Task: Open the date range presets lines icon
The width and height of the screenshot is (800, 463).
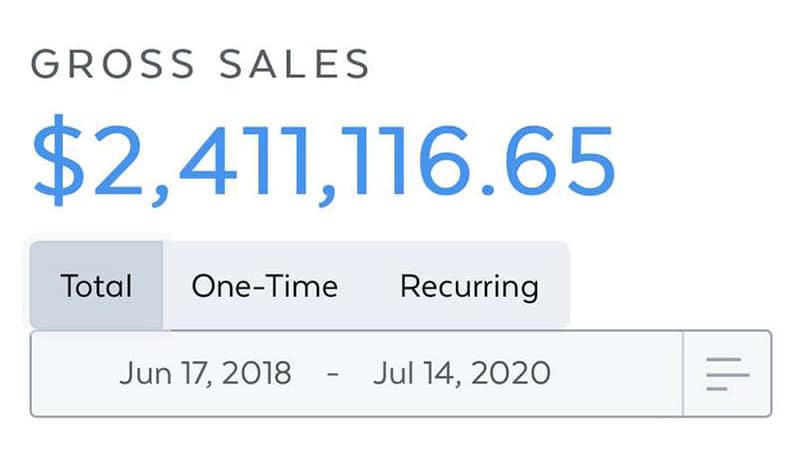Action: click(728, 374)
